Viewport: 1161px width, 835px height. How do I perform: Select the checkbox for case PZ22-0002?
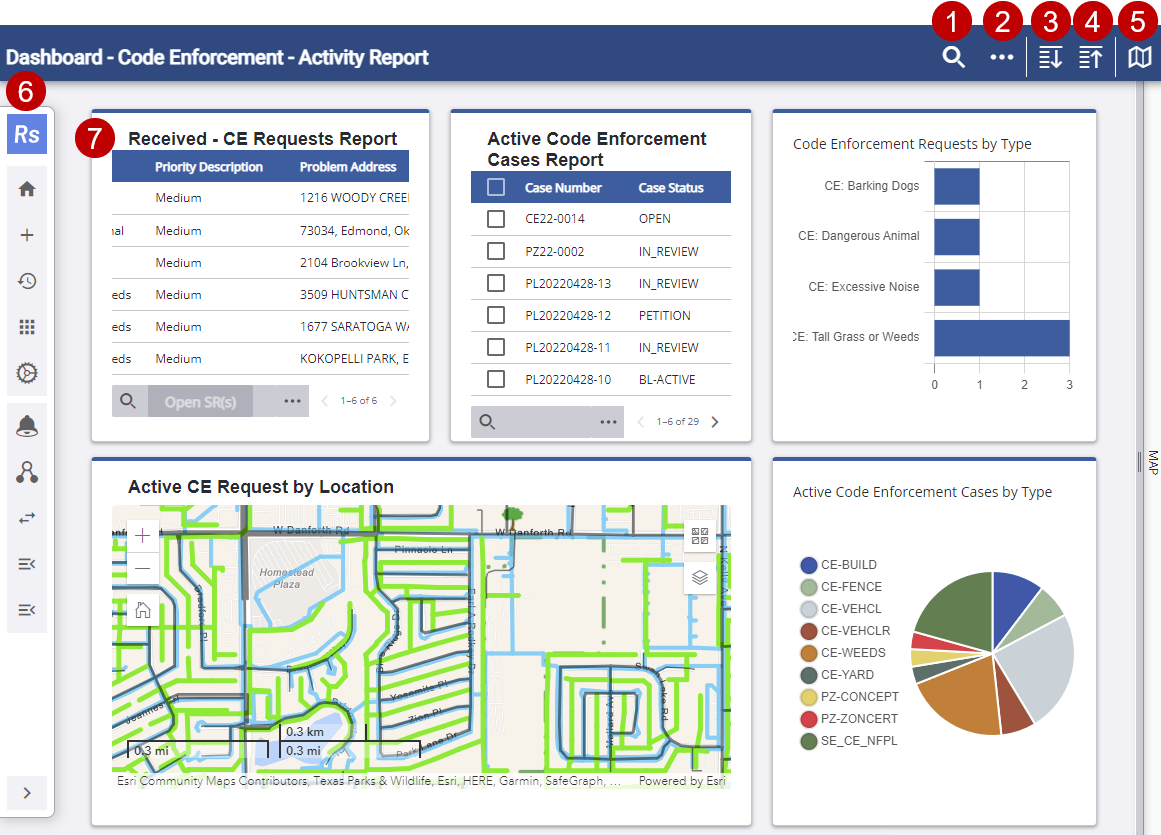coord(496,251)
